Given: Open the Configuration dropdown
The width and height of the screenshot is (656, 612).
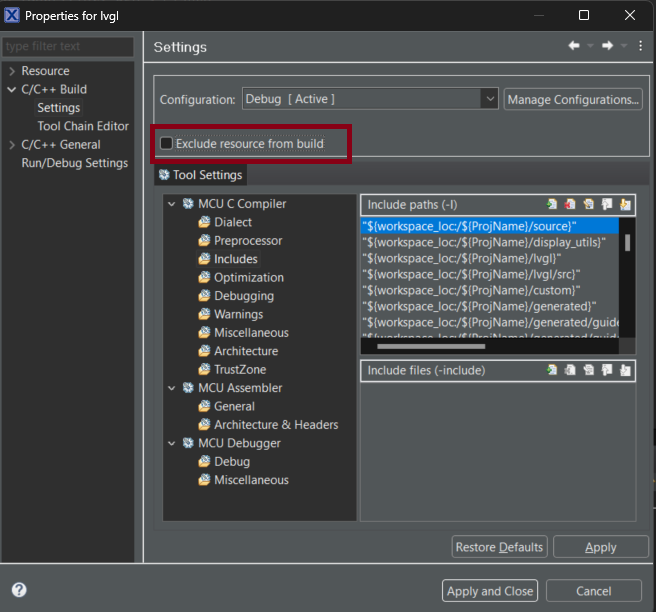Looking at the screenshot, I should tap(489, 99).
